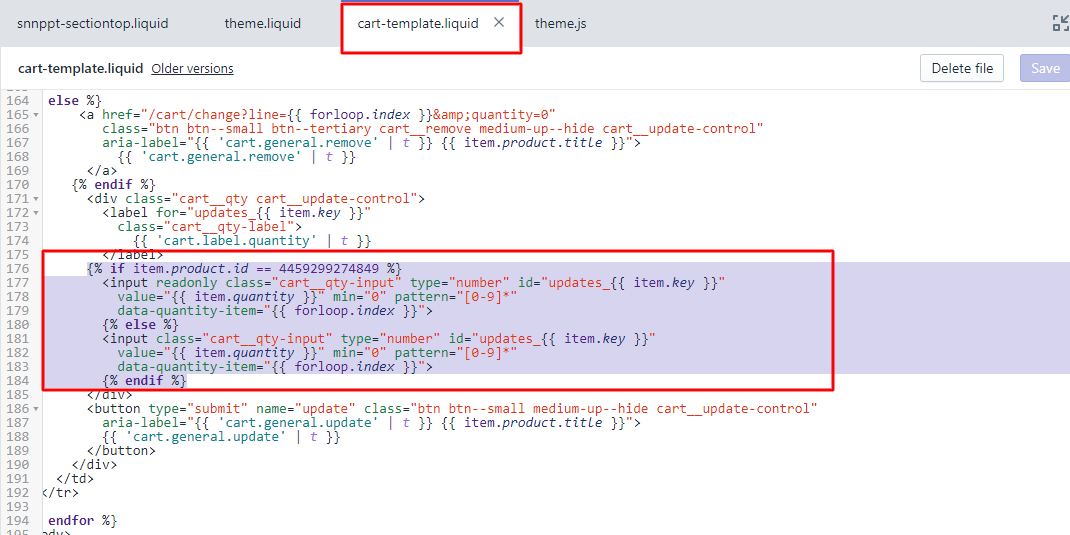Screen dimensions: 1070x535
Task: Activate the cart-template.liquid tab label
Action: click(x=418, y=23)
